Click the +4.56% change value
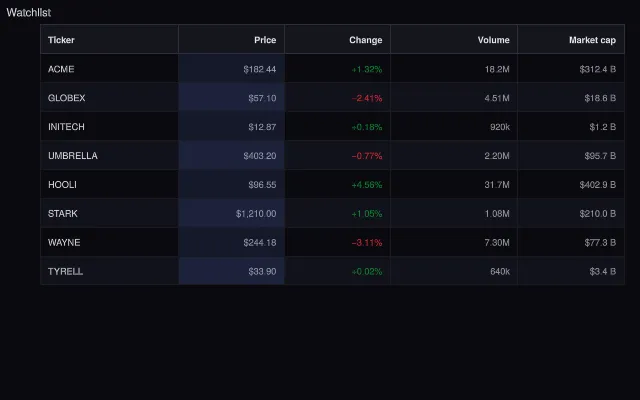640x400 pixels. tap(367, 185)
